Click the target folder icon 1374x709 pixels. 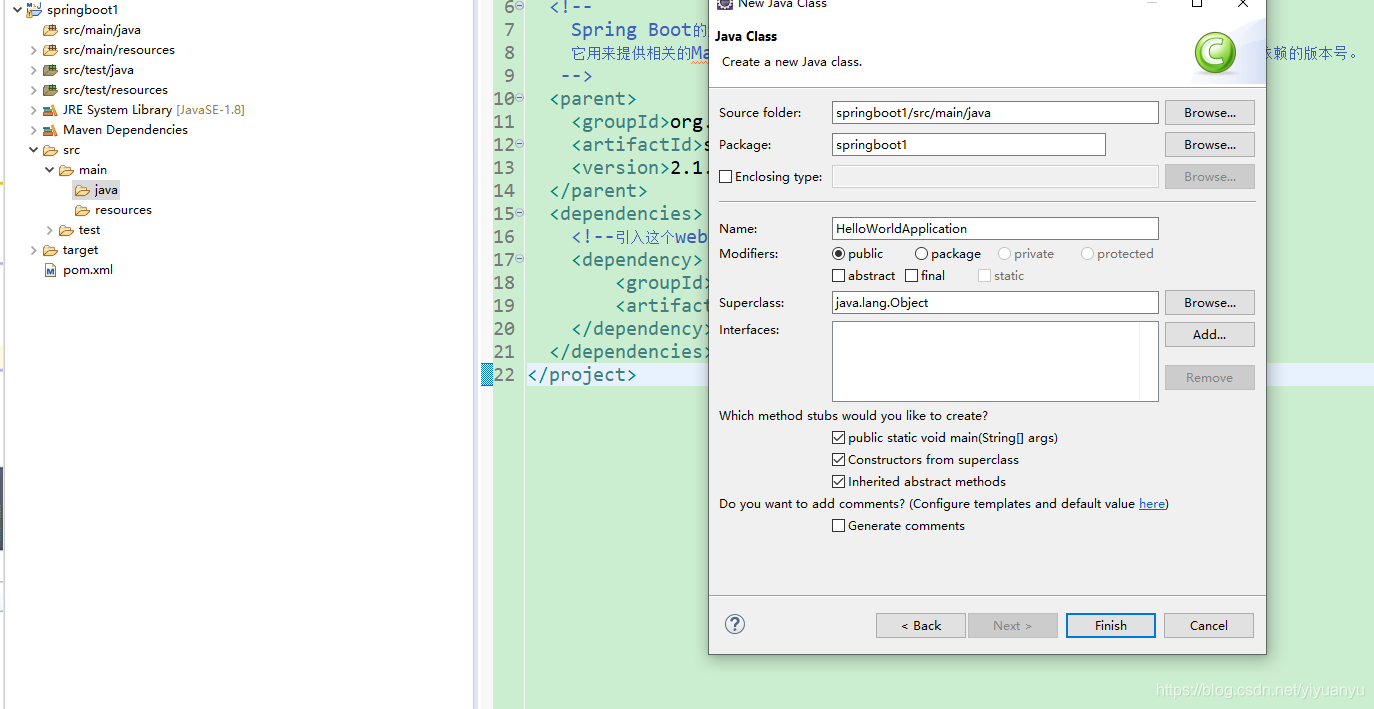coord(50,250)
